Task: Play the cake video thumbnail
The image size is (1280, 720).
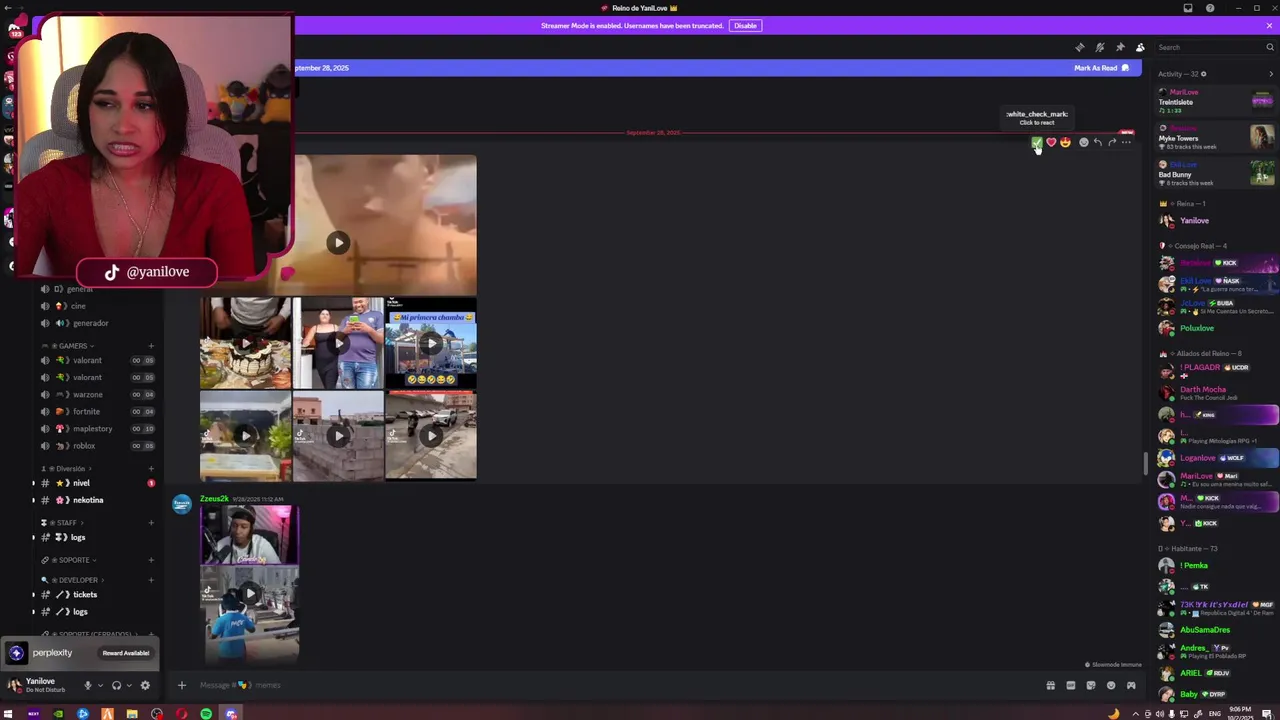Action: coord(245,343)
